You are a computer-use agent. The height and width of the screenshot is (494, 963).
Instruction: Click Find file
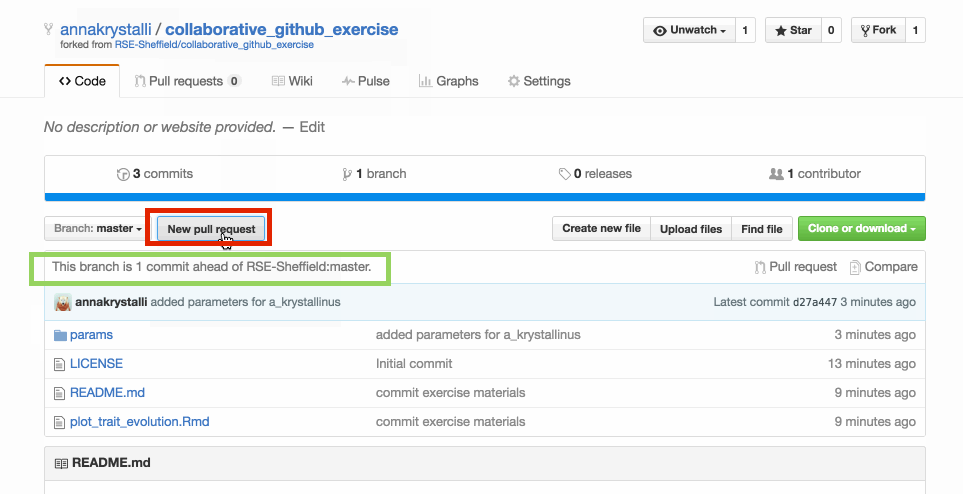pyautogui.click(x=762, y=229)
